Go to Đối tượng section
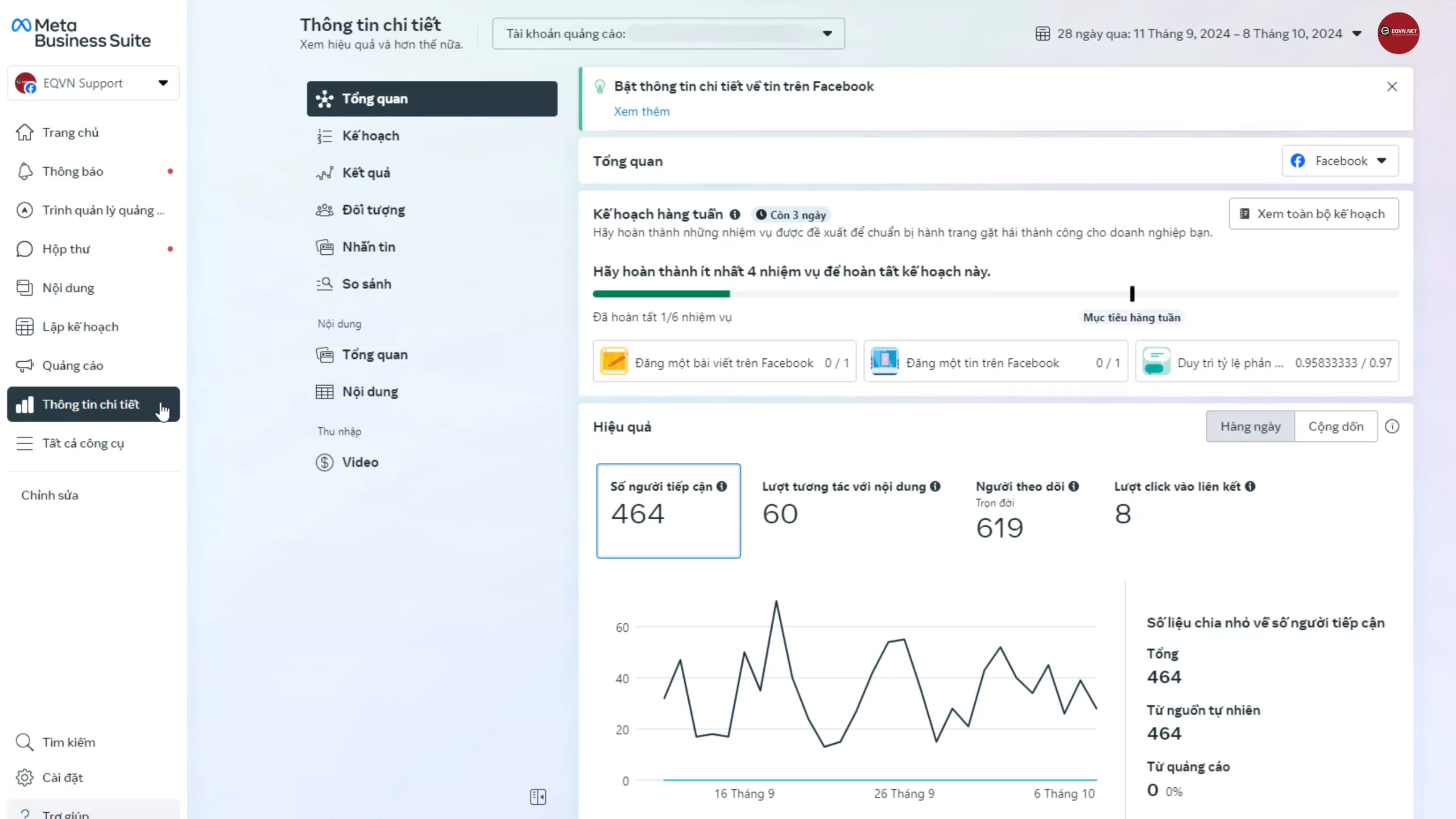The width and height of the screenshot is (1456, 819). (x=373, y=210)
